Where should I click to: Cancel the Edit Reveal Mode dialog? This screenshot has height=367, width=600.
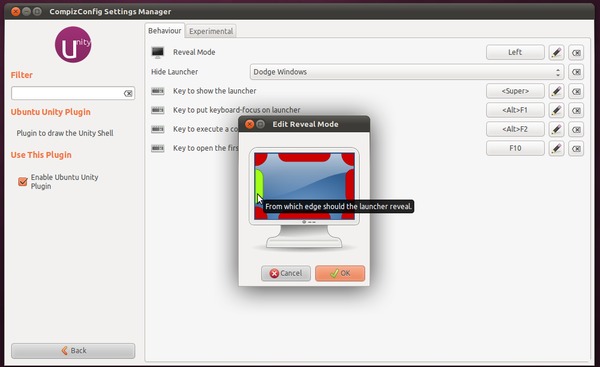(286, 273)
